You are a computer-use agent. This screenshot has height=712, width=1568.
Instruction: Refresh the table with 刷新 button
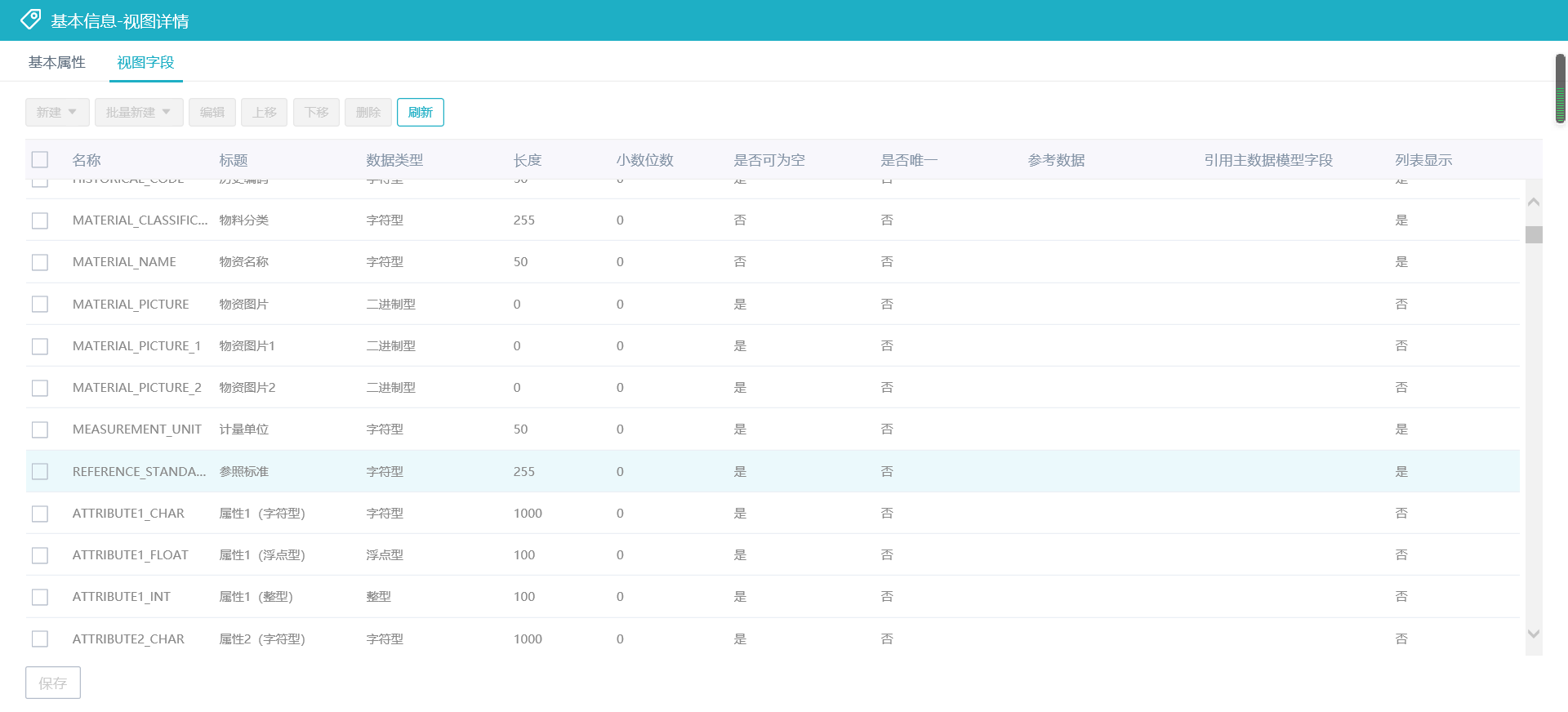(x=421, y=113)
